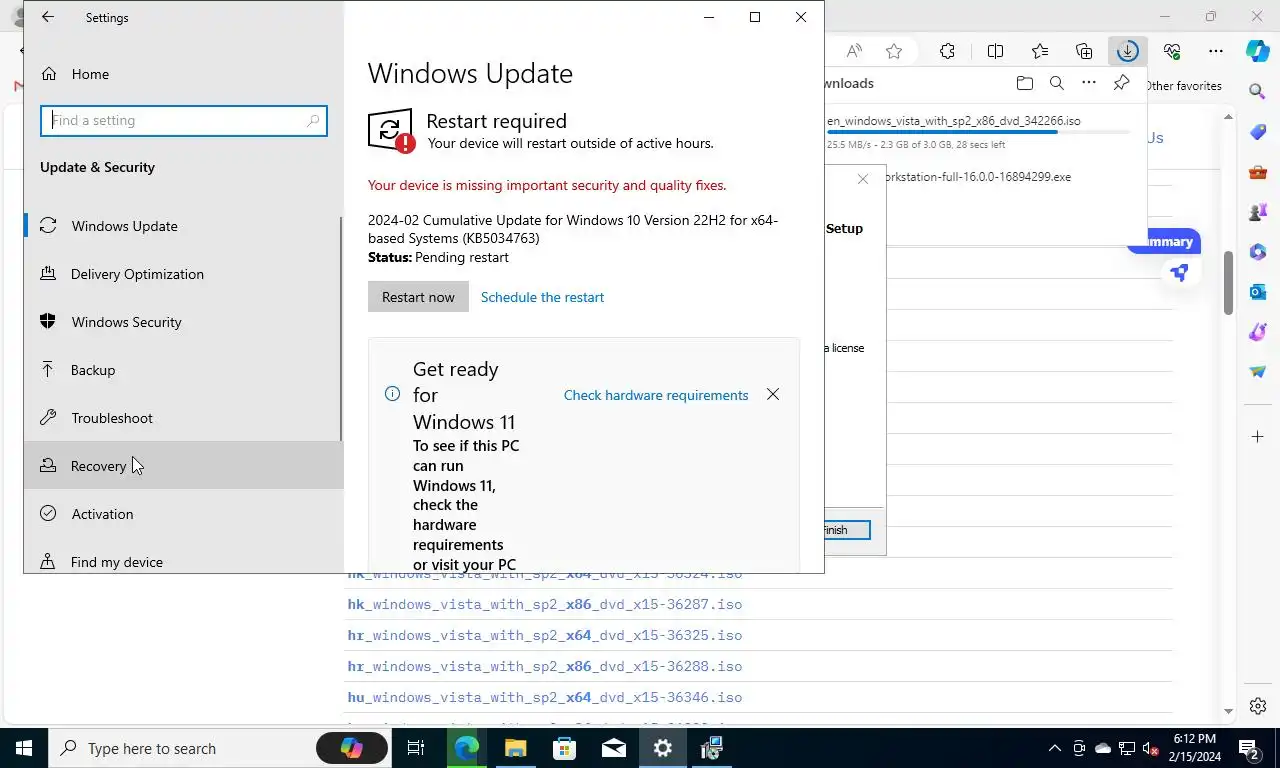1280x768 pixels.
Task: Open the Troubleshoot page
Action: coord(184,418)
